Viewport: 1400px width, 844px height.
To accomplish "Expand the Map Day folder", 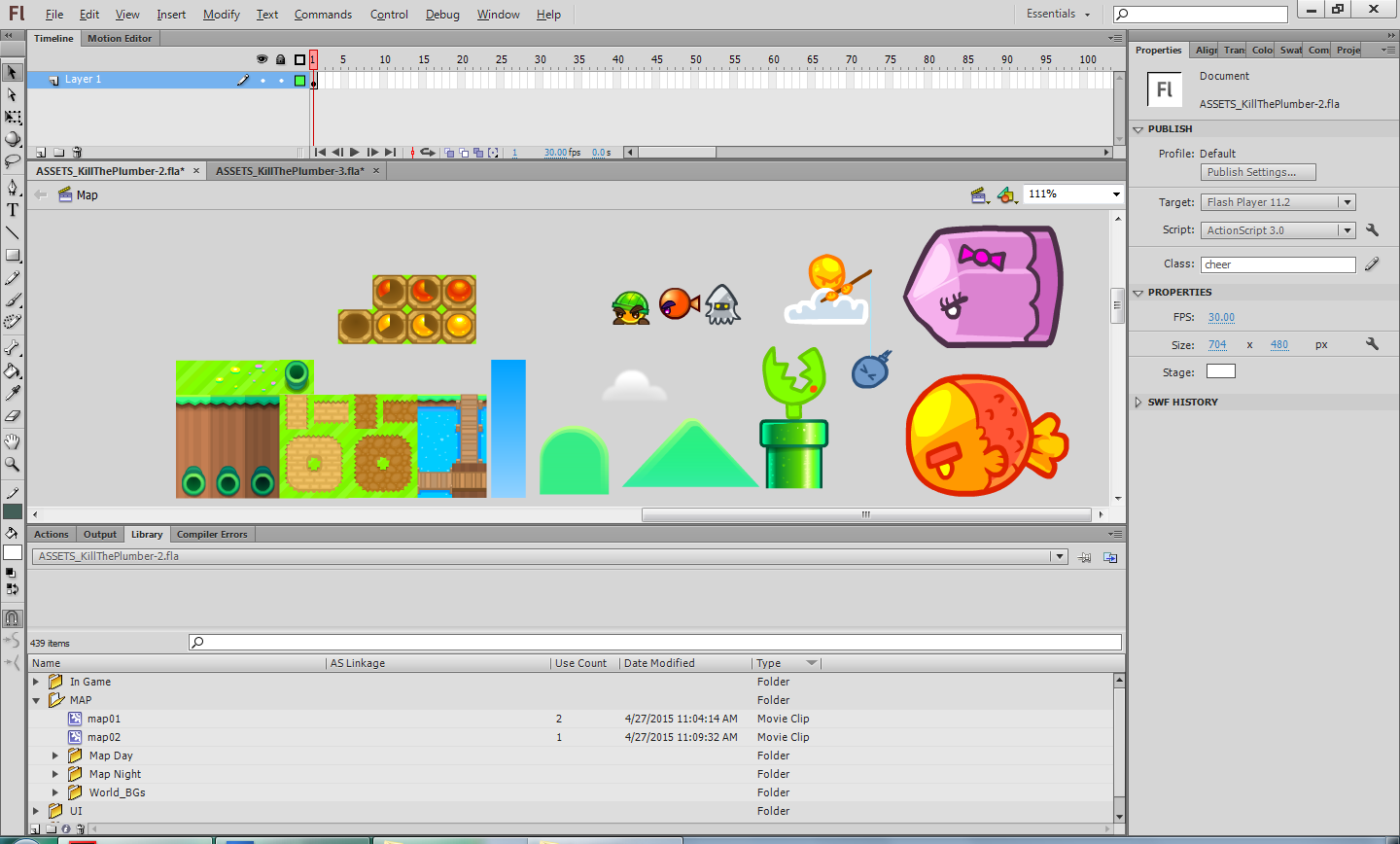I will pos(55,756).
